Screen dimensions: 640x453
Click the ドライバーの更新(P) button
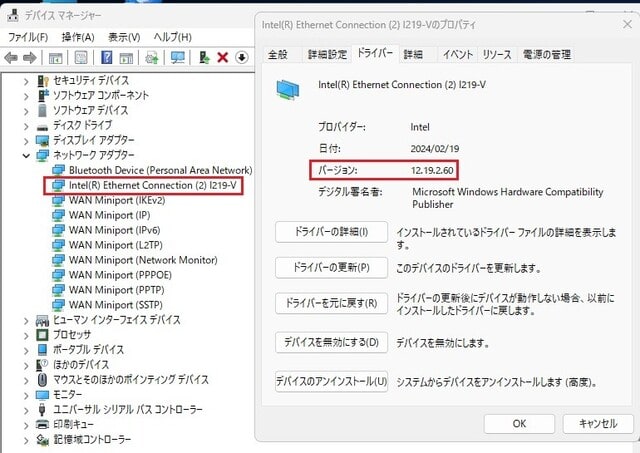coord(331,268)
